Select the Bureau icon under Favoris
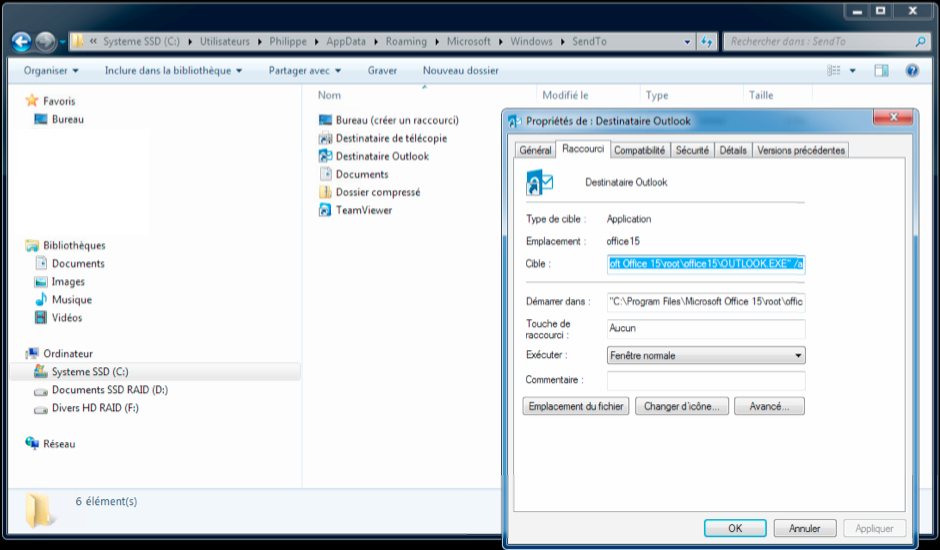 pyautogui.click(x=41, y=119)
